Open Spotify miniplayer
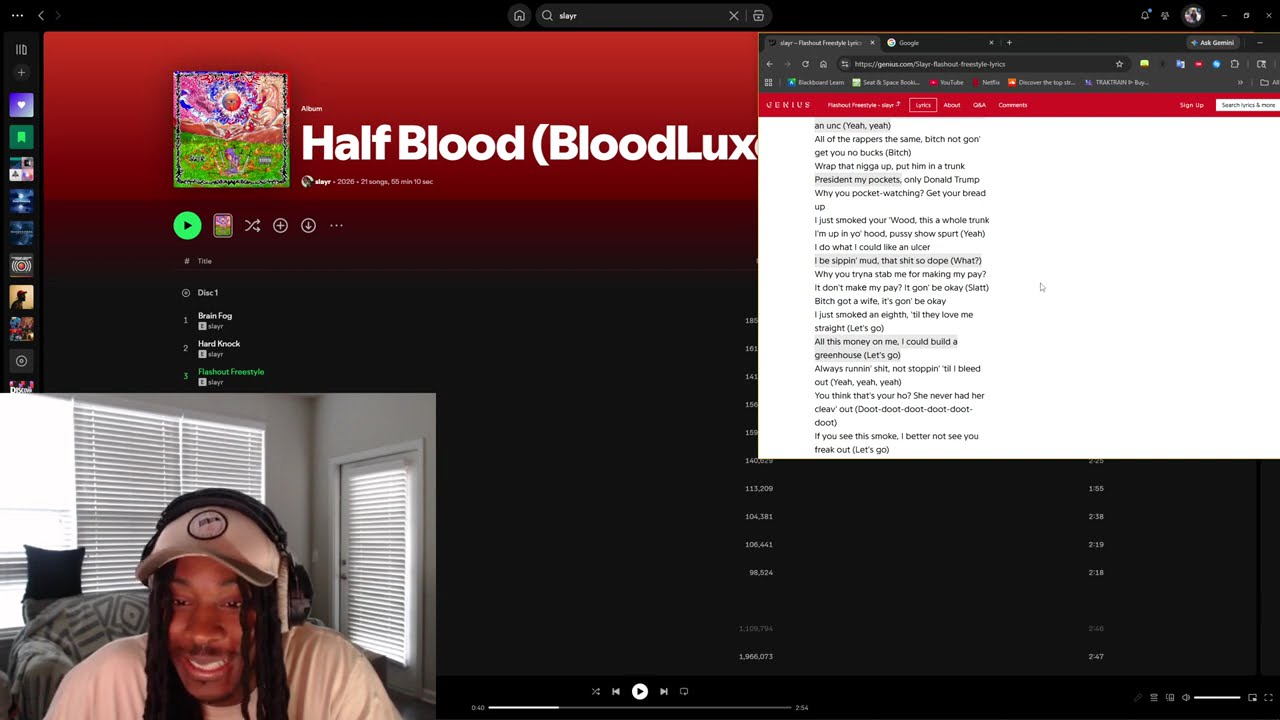 [x=1252, y=698]
